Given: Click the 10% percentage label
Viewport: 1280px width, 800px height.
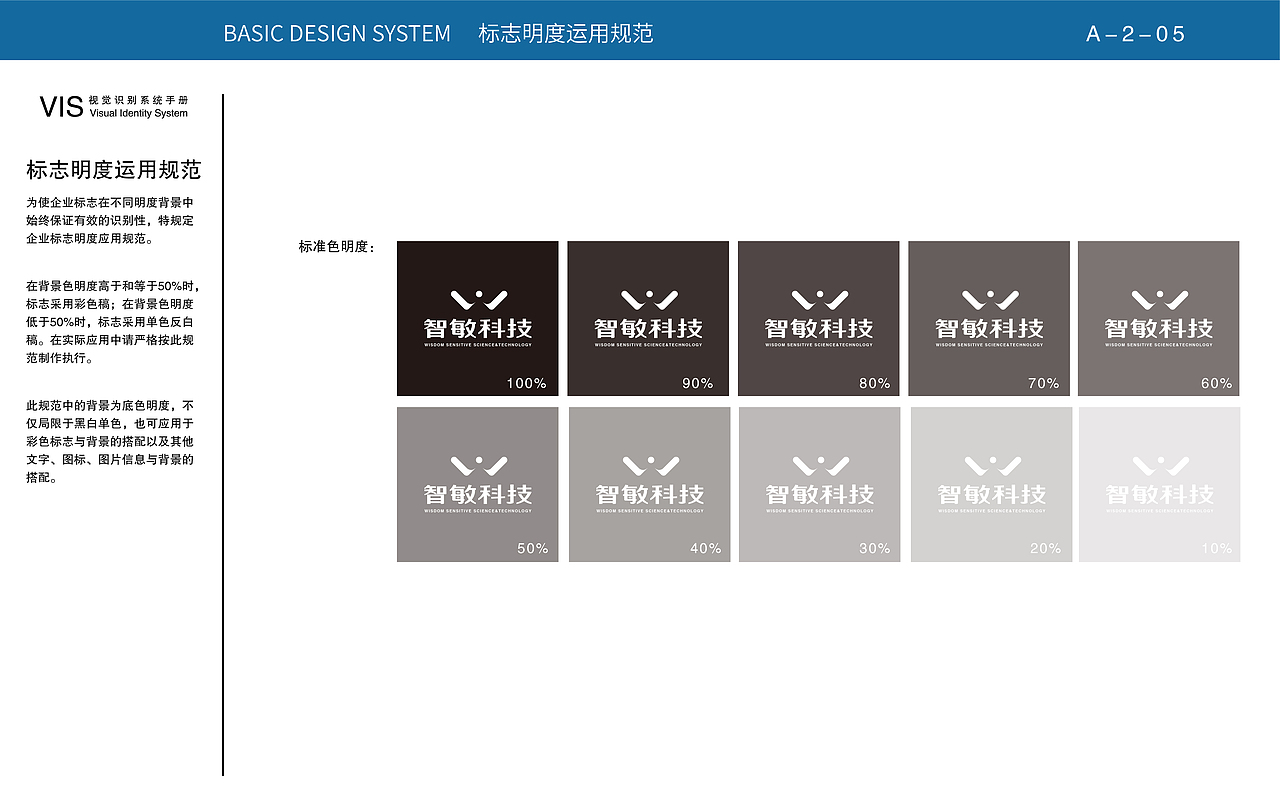Looking at the screenshot, I should click(1217, 548).
